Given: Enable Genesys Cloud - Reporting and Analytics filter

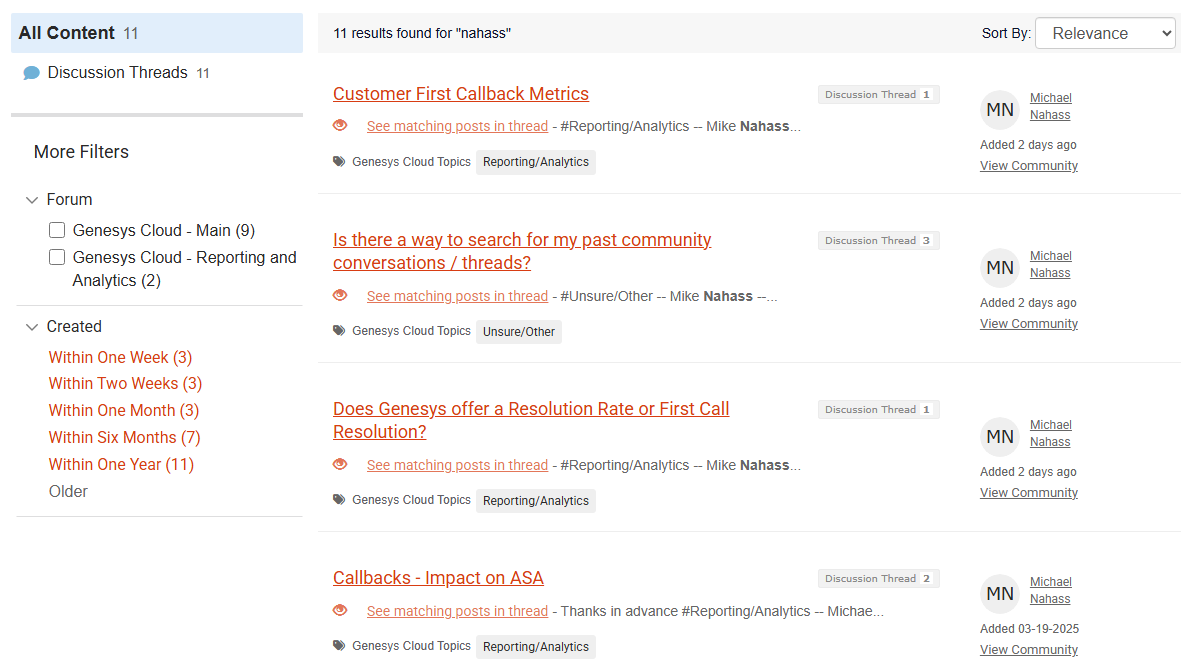Looking at the screenshot, I should pyautogui.click(x=57, y=258).
